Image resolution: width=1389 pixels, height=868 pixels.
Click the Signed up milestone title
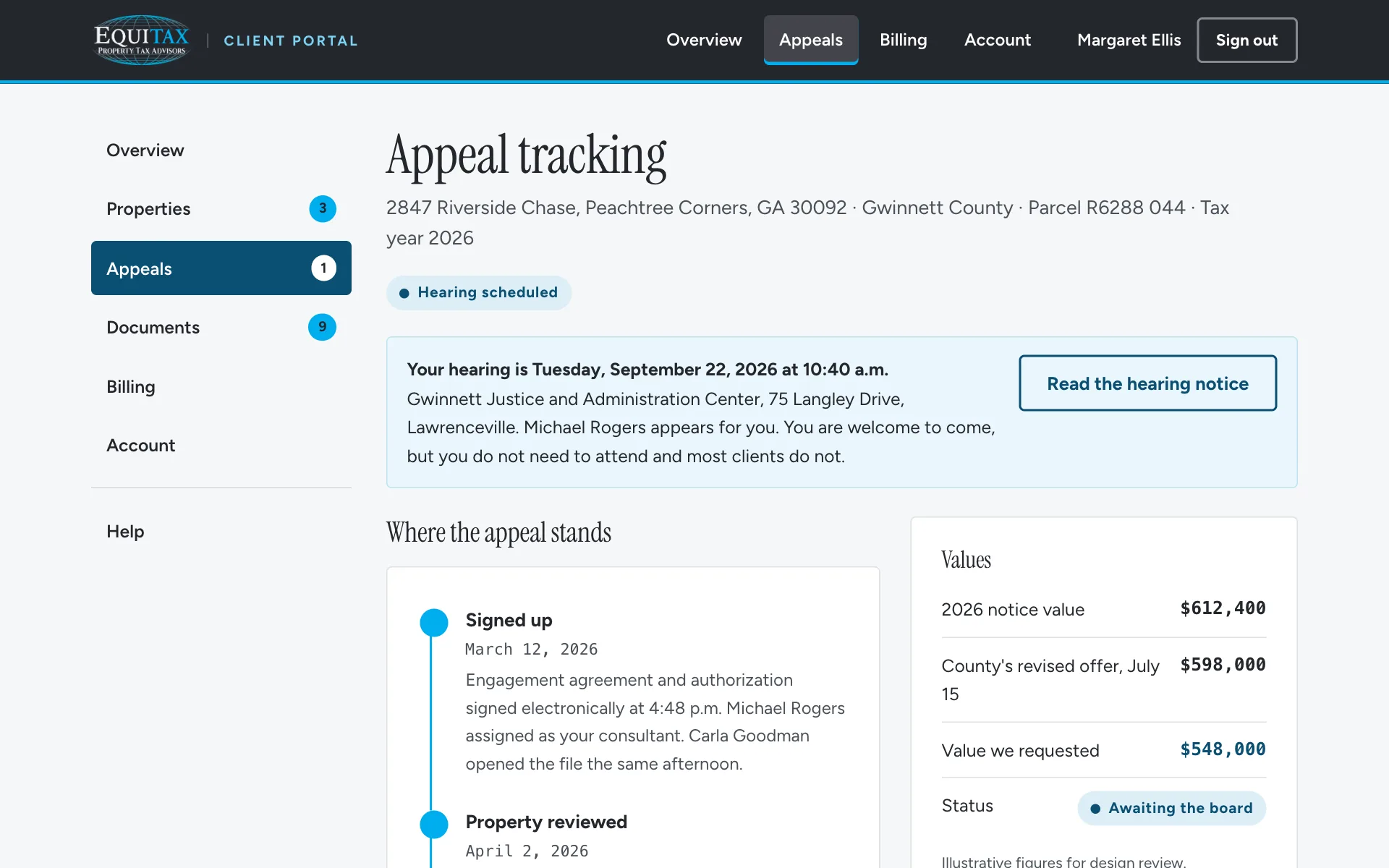(509, 620)
